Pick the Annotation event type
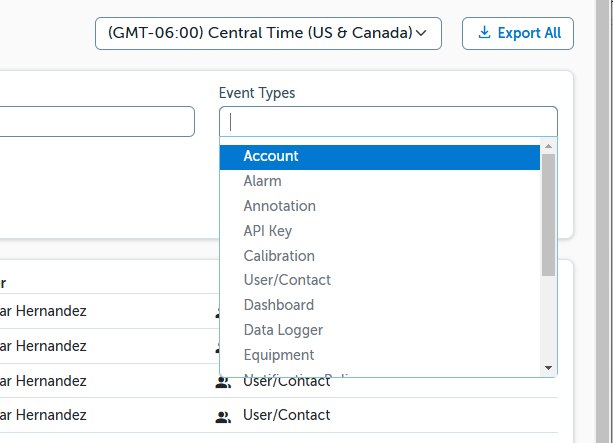The width and height of the screenshot is (613, 443). click(x=279, y=206)
